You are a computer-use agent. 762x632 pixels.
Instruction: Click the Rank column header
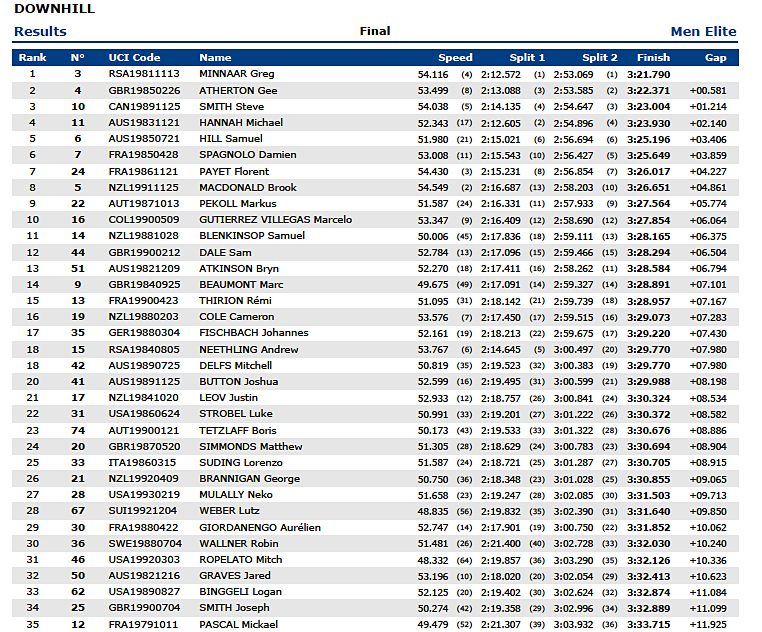click(32, 58)
